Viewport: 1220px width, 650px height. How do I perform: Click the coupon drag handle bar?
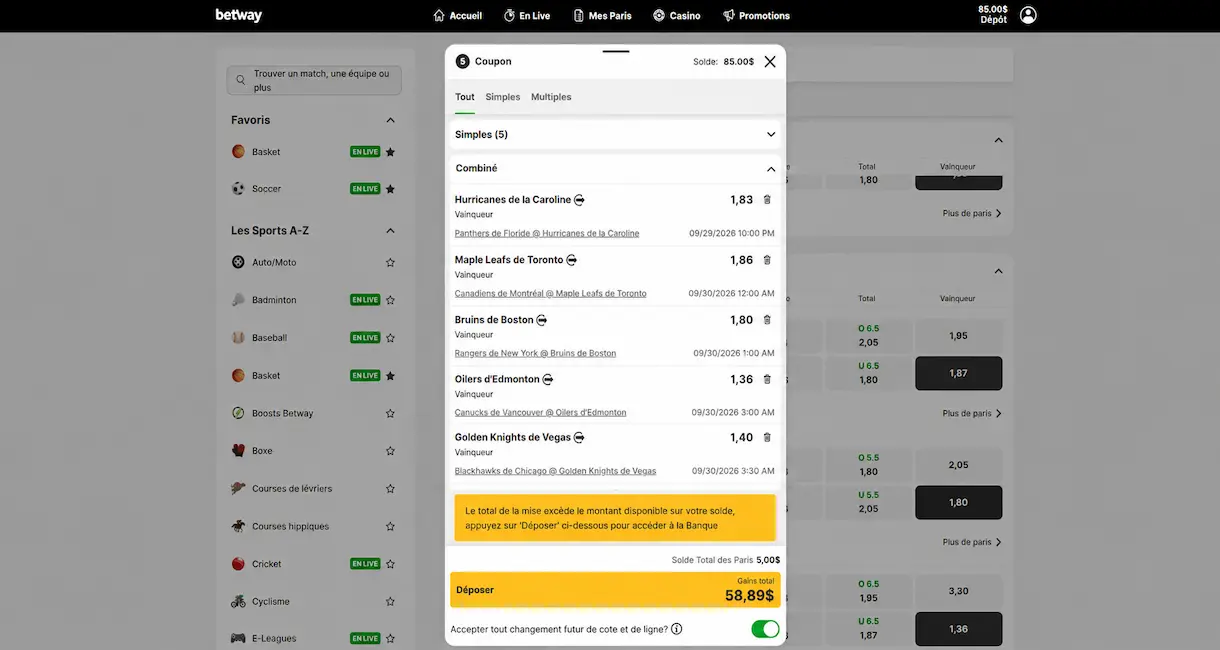pyautogui.click(x=616, y=50)
